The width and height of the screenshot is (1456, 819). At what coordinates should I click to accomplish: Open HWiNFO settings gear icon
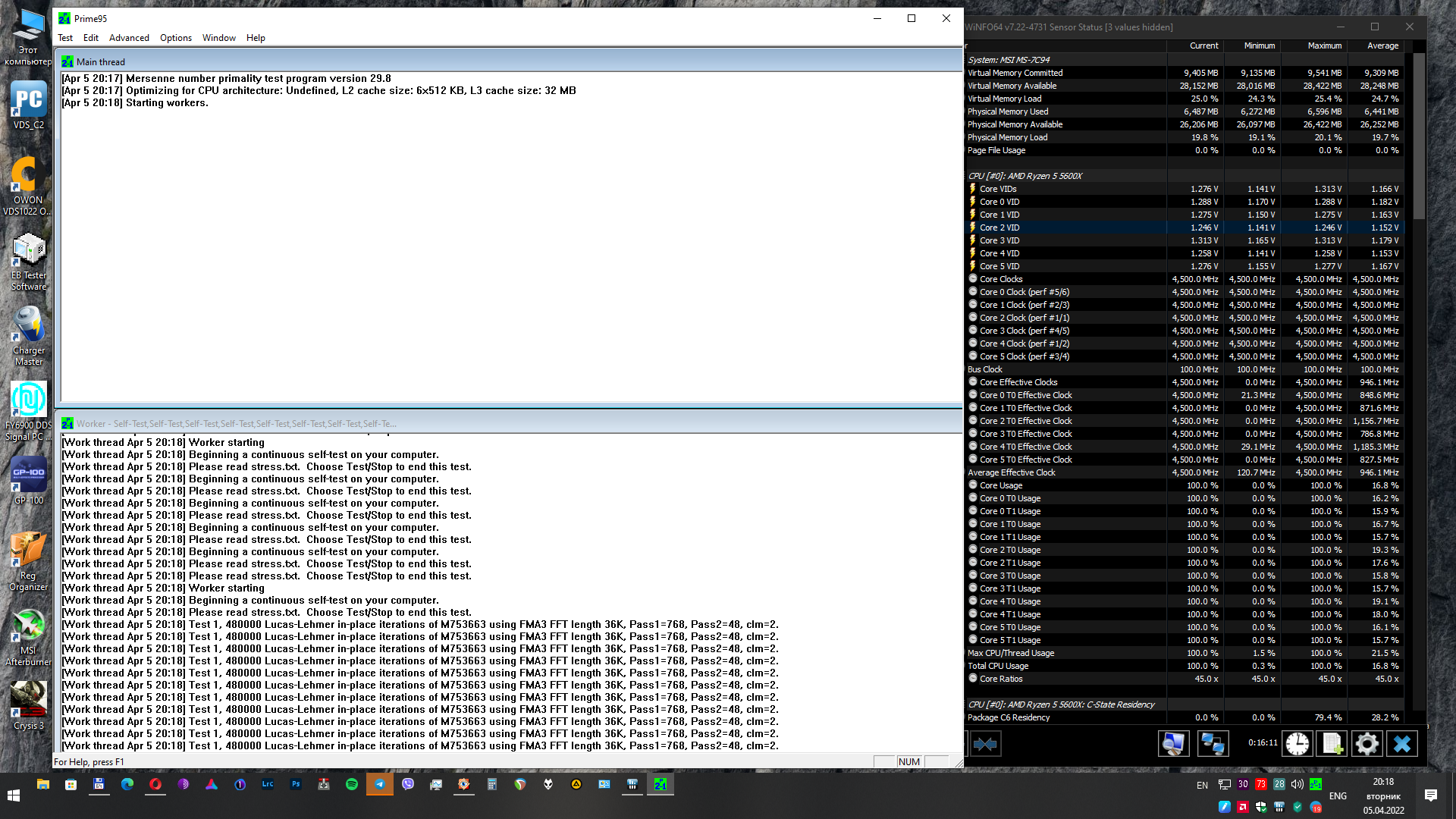tap(1367, 744)
